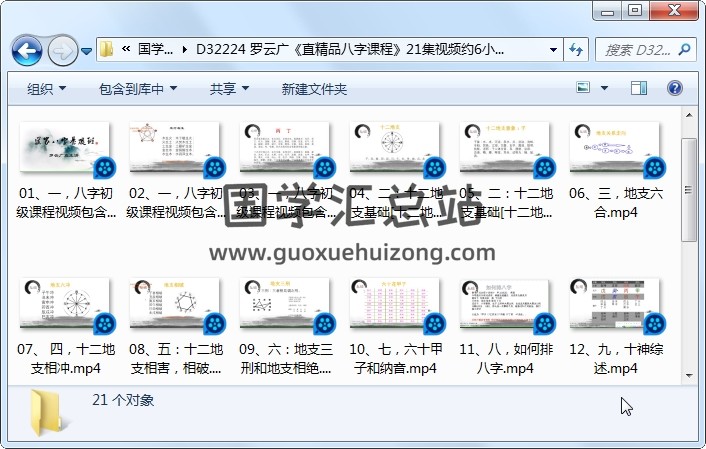This screenshot has width=706, height=449.
Task: Expand the arrow after 国学... breadcrumb
Action: click(185, 50)
